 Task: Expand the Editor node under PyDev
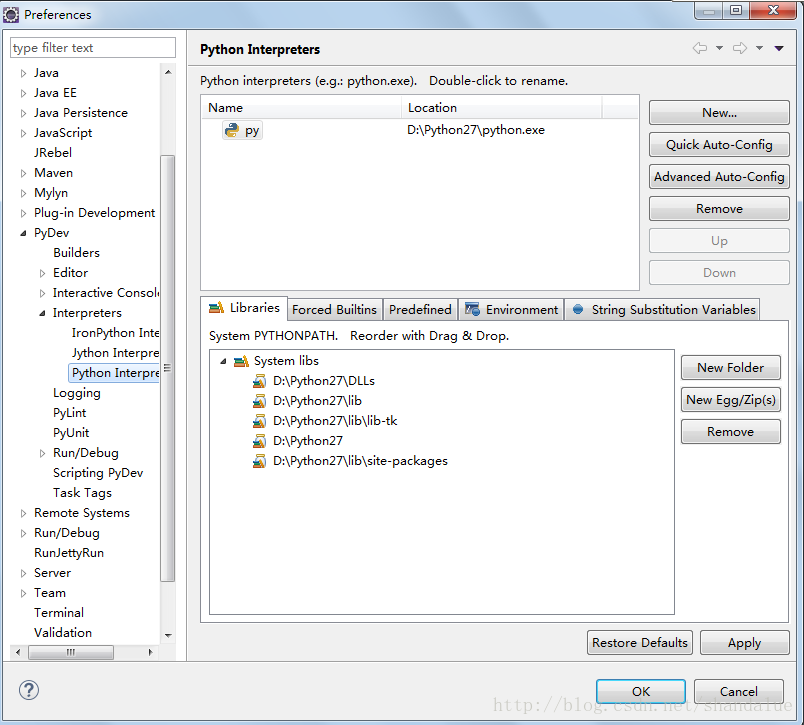coord(42,273)
